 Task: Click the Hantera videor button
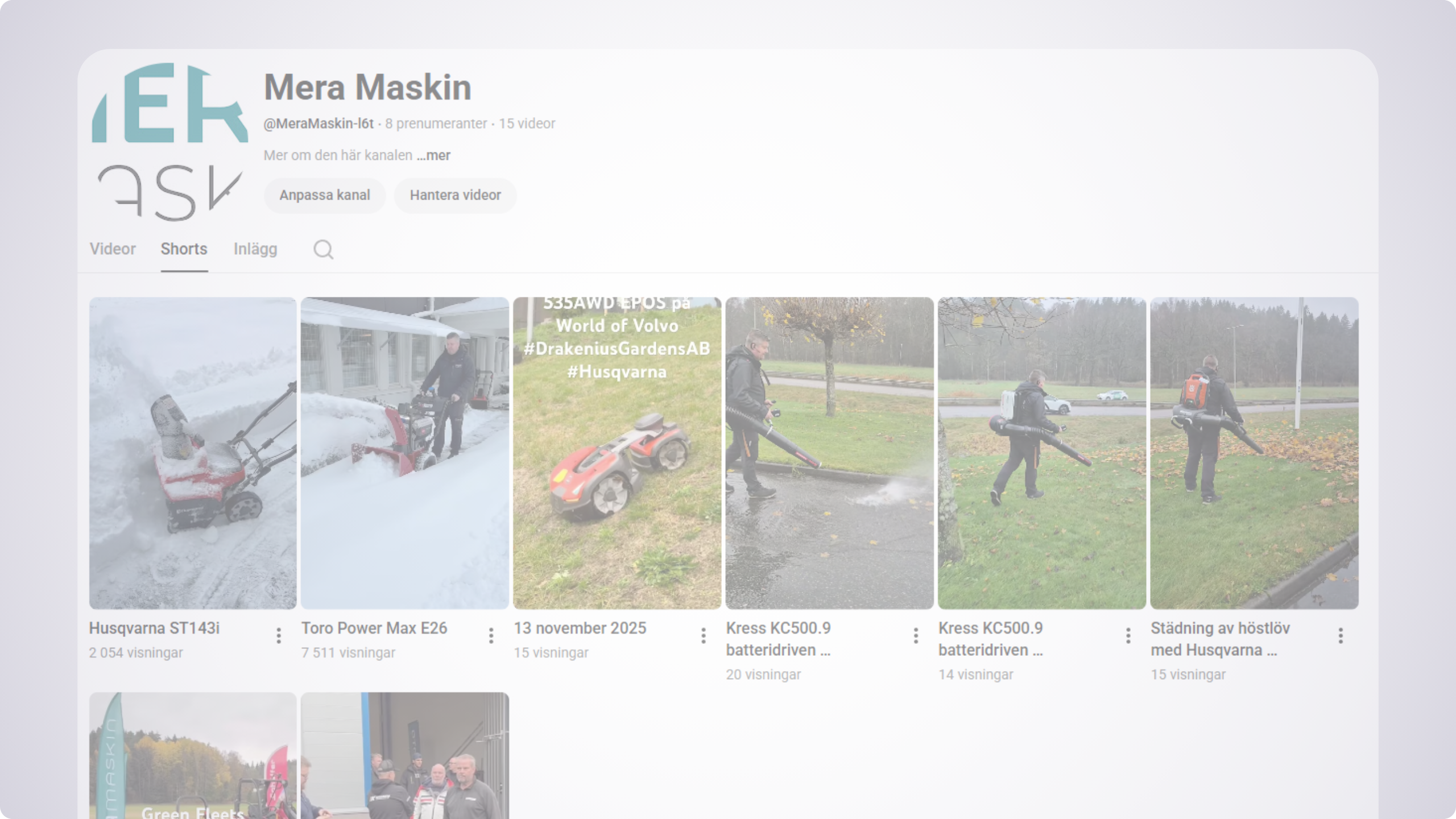pyautogui.click(x=455, y=195)
